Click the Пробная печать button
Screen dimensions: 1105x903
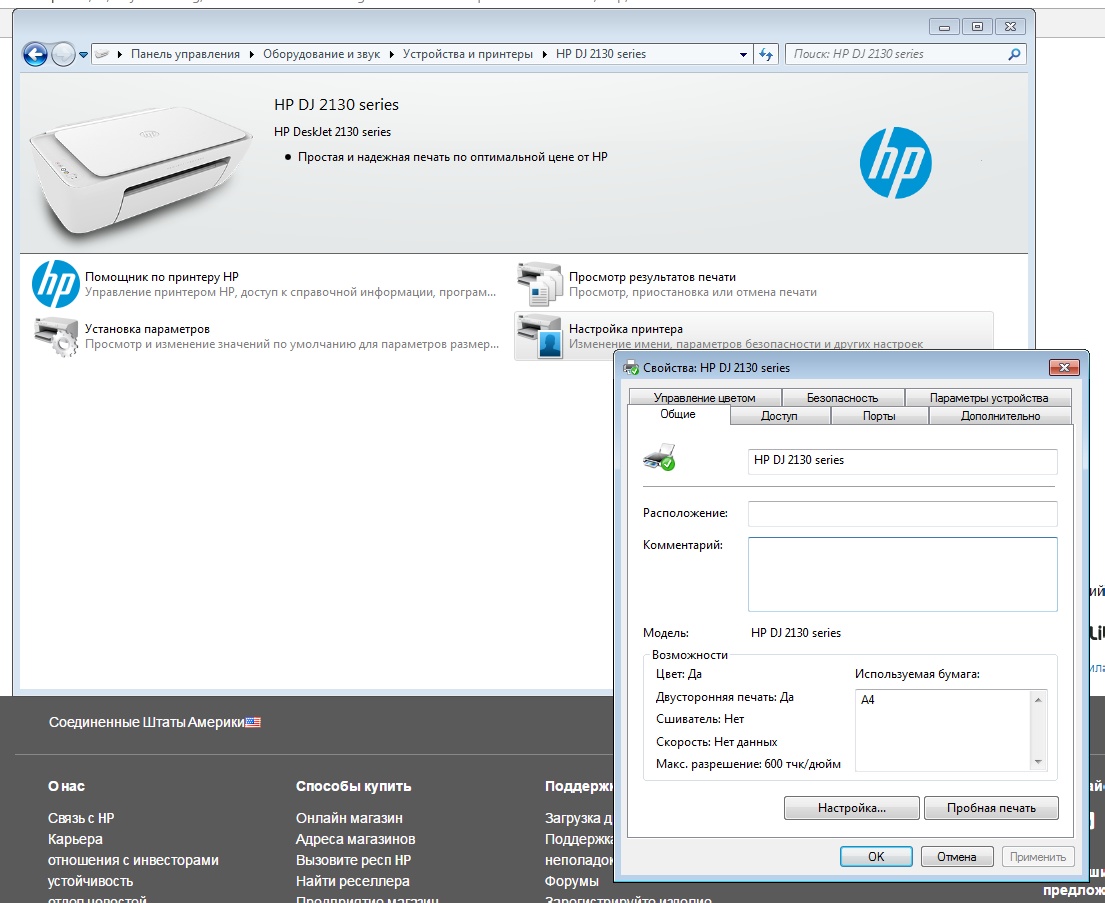pos(991,808)
